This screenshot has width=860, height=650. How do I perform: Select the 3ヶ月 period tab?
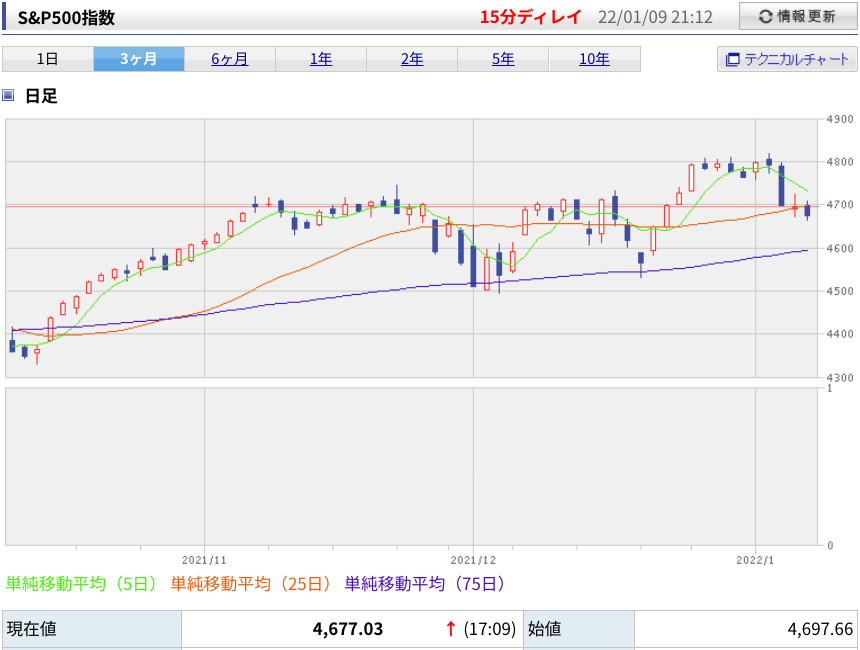139,59
